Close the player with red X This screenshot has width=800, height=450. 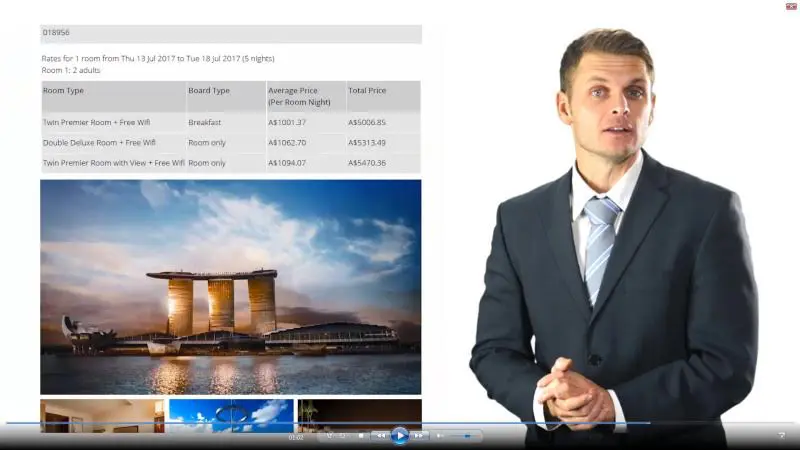tap(791, 6)
